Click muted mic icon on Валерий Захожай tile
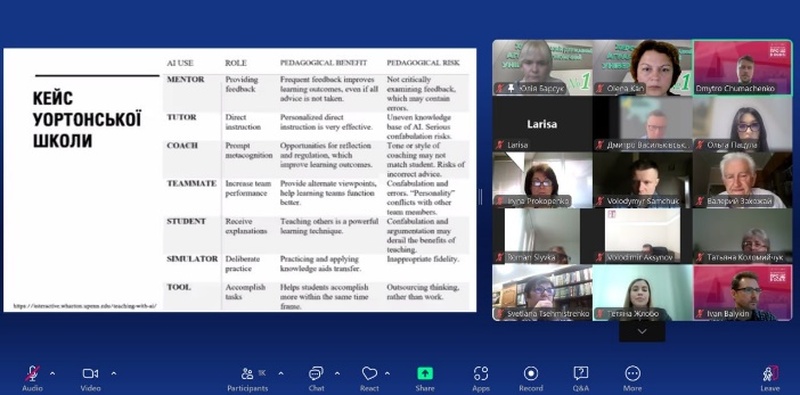 [x=700, y=201]
